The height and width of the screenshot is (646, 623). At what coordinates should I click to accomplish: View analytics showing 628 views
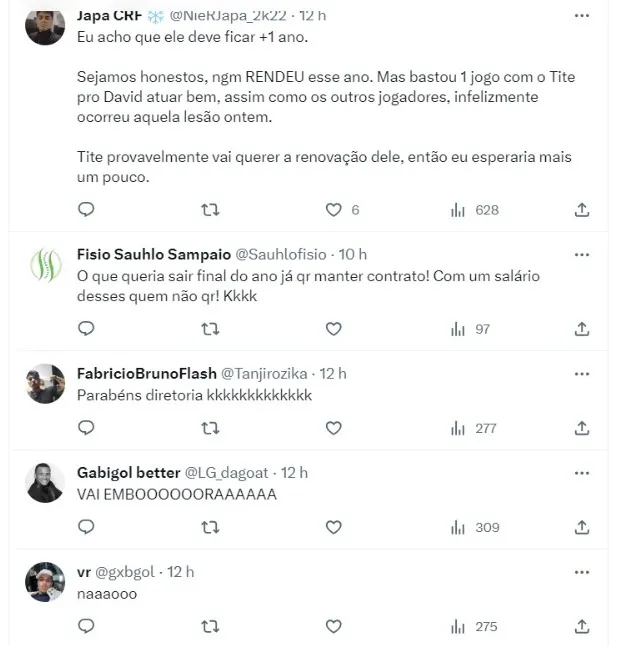(474, 210)
